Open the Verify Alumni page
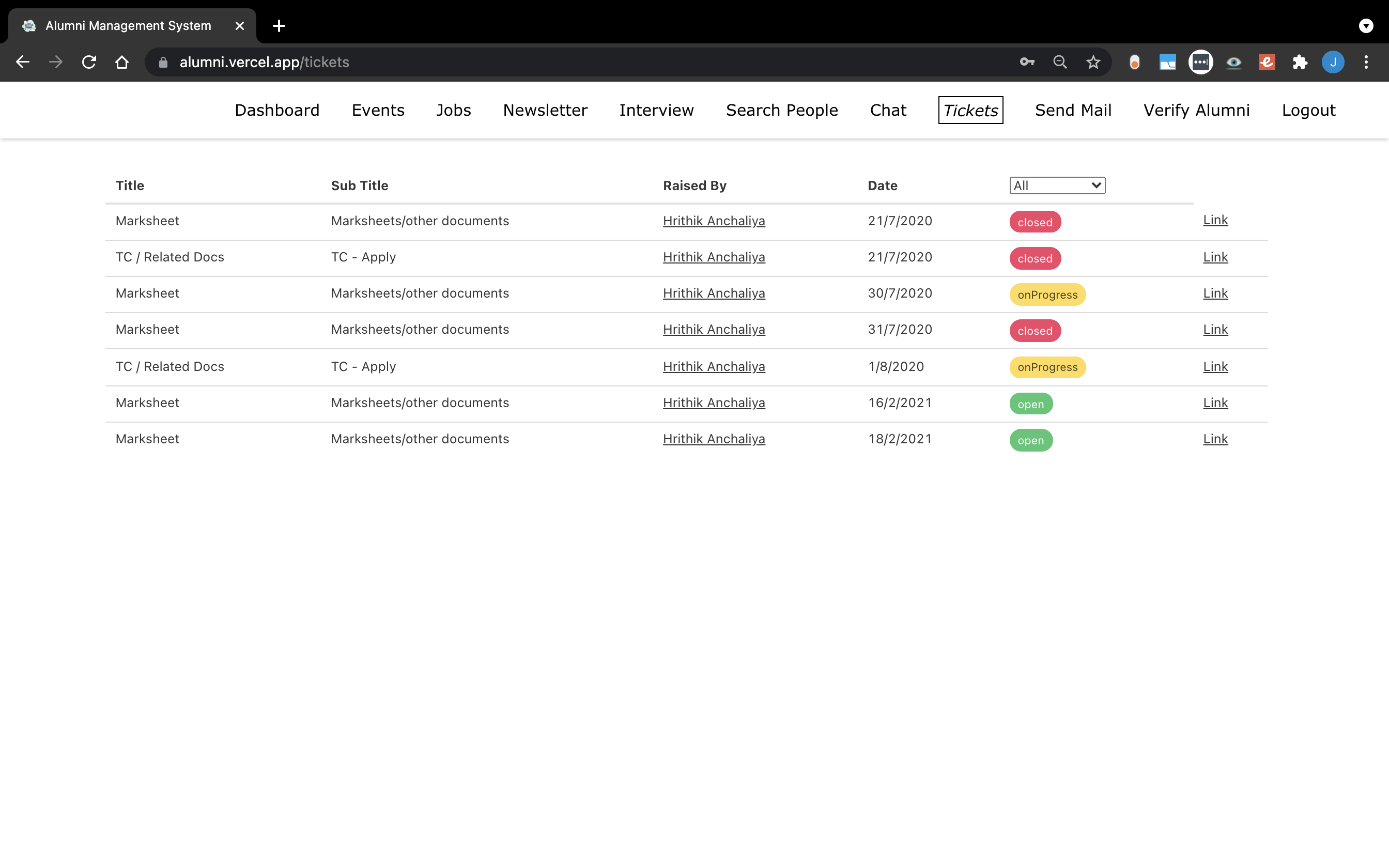 [1196, 110]
